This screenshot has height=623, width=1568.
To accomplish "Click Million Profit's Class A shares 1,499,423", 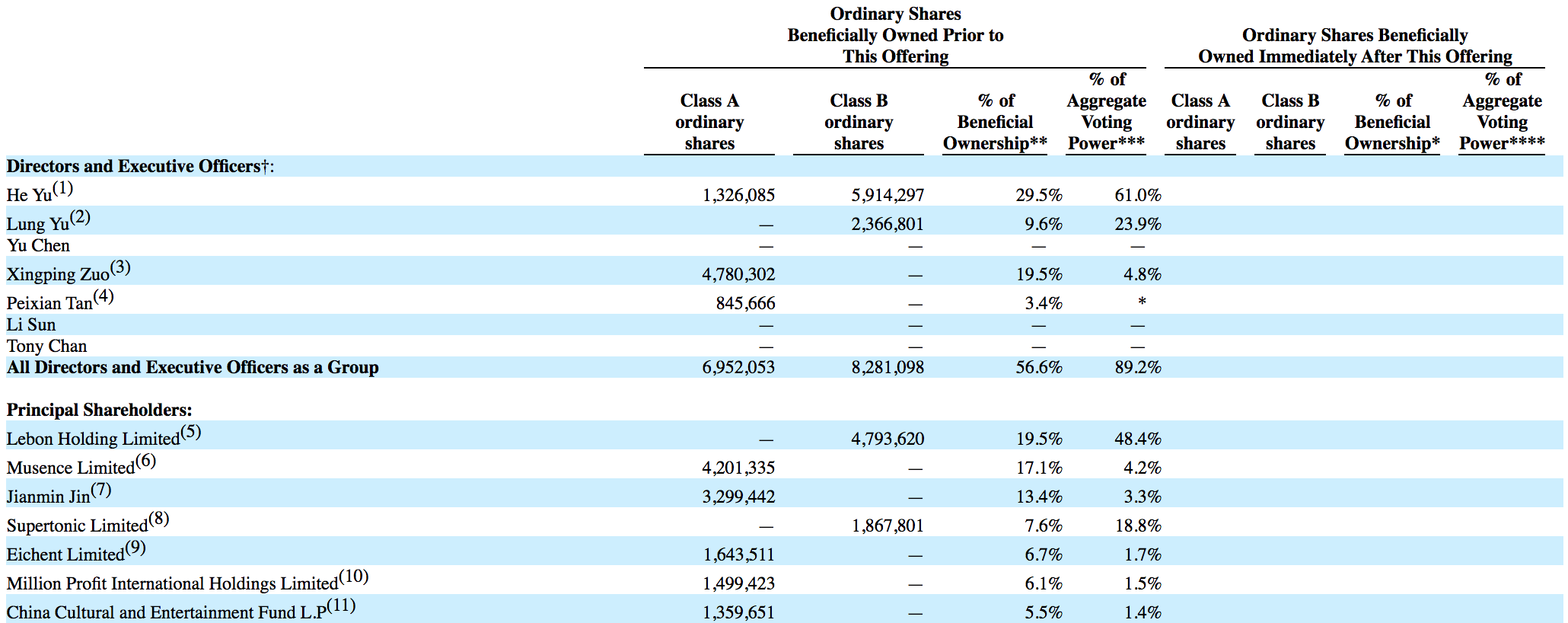I will tap(738, 583).
